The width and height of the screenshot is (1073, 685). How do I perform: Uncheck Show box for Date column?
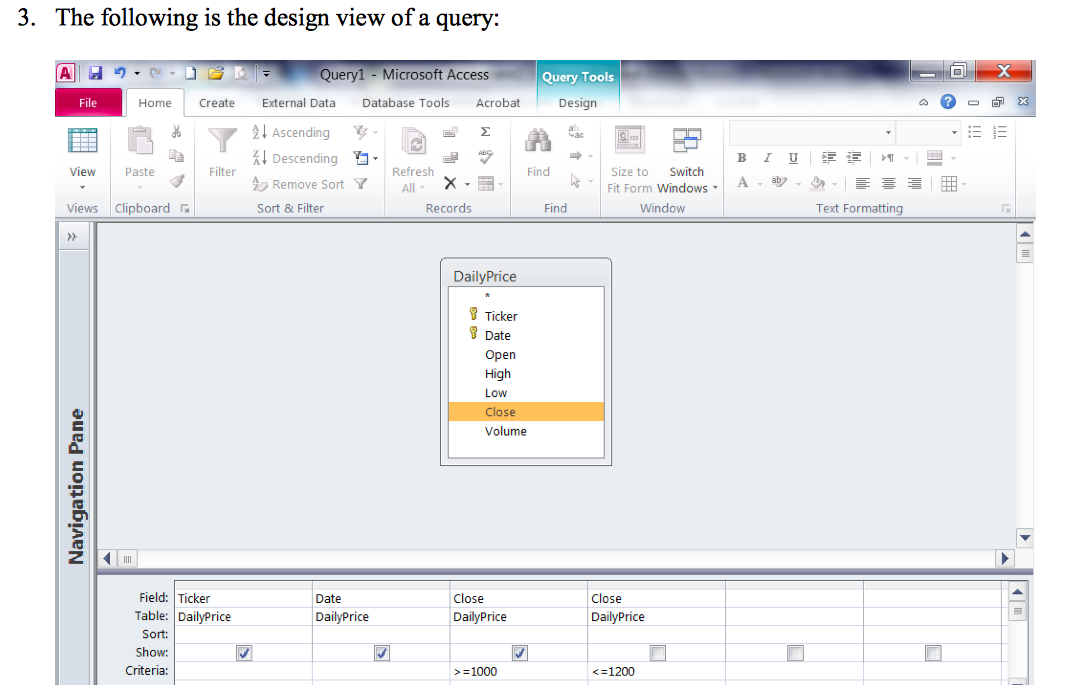click(x=382, y=653)
